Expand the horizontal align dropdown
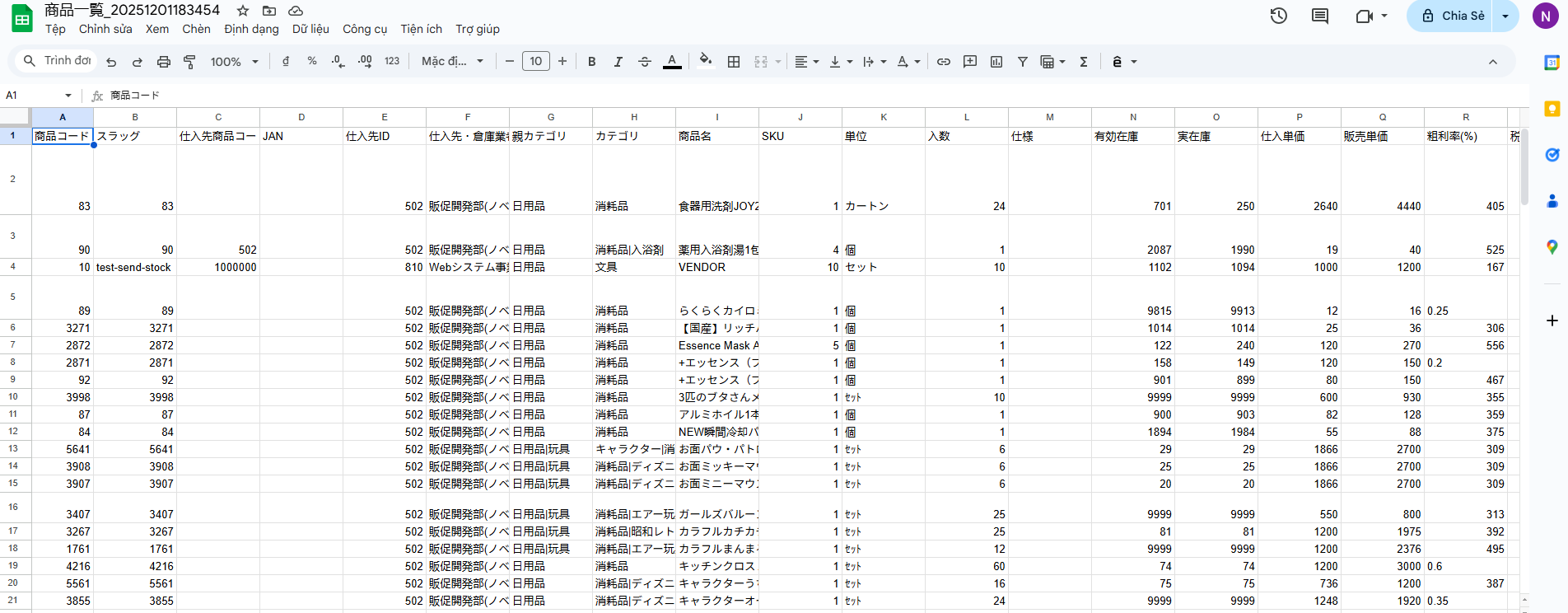 806,62
